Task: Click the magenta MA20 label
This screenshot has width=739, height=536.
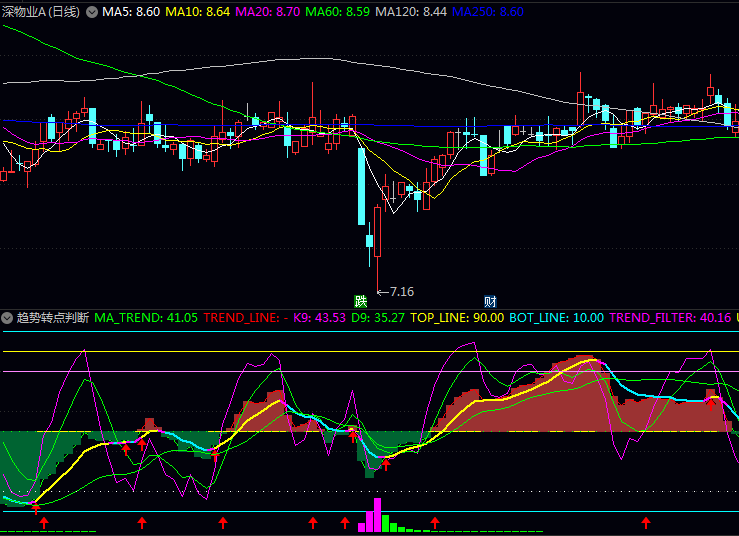Action: [267, 12]
